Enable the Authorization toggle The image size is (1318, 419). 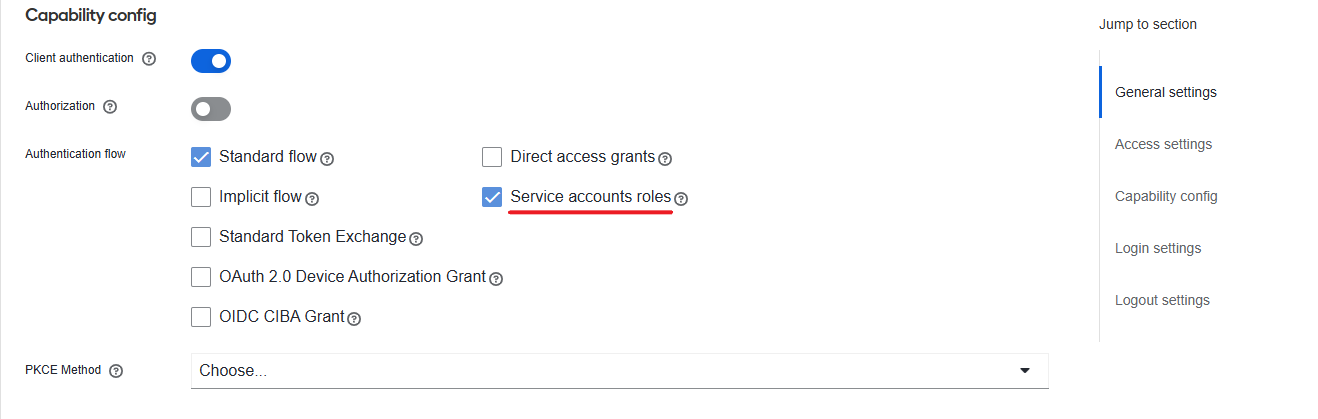pyautogui.click(x=211, y=109)
